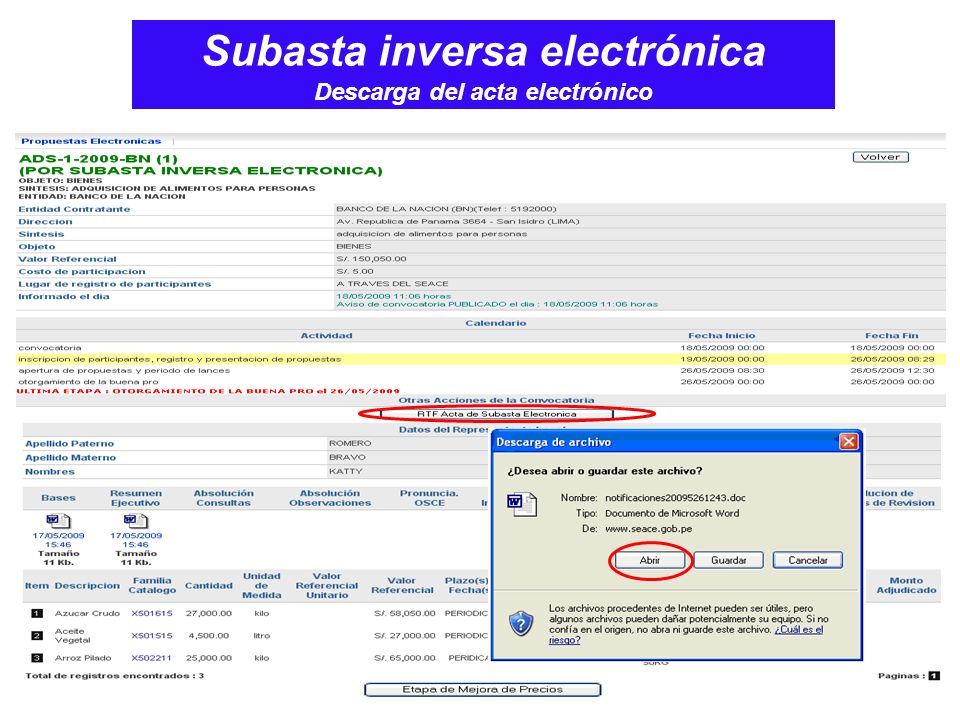Click Valor Referencial Unitario column header
The image size is (960, 720).
(x=327, y=585)
